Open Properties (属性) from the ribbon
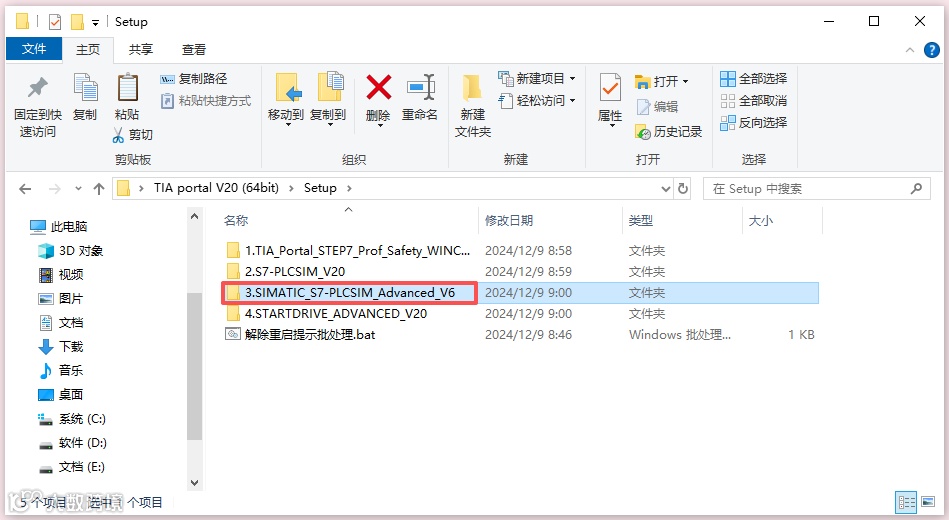 click(609, 88)
